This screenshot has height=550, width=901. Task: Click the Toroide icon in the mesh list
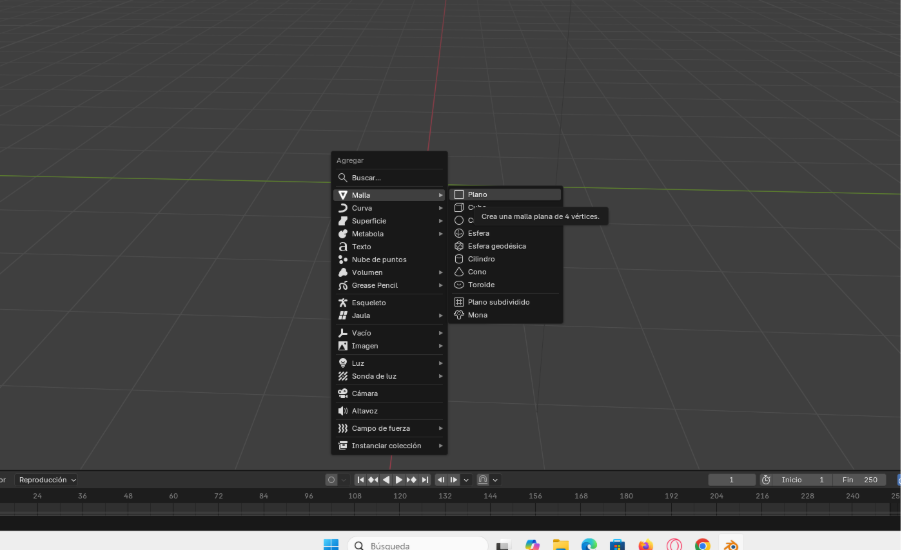pos(459,285)
